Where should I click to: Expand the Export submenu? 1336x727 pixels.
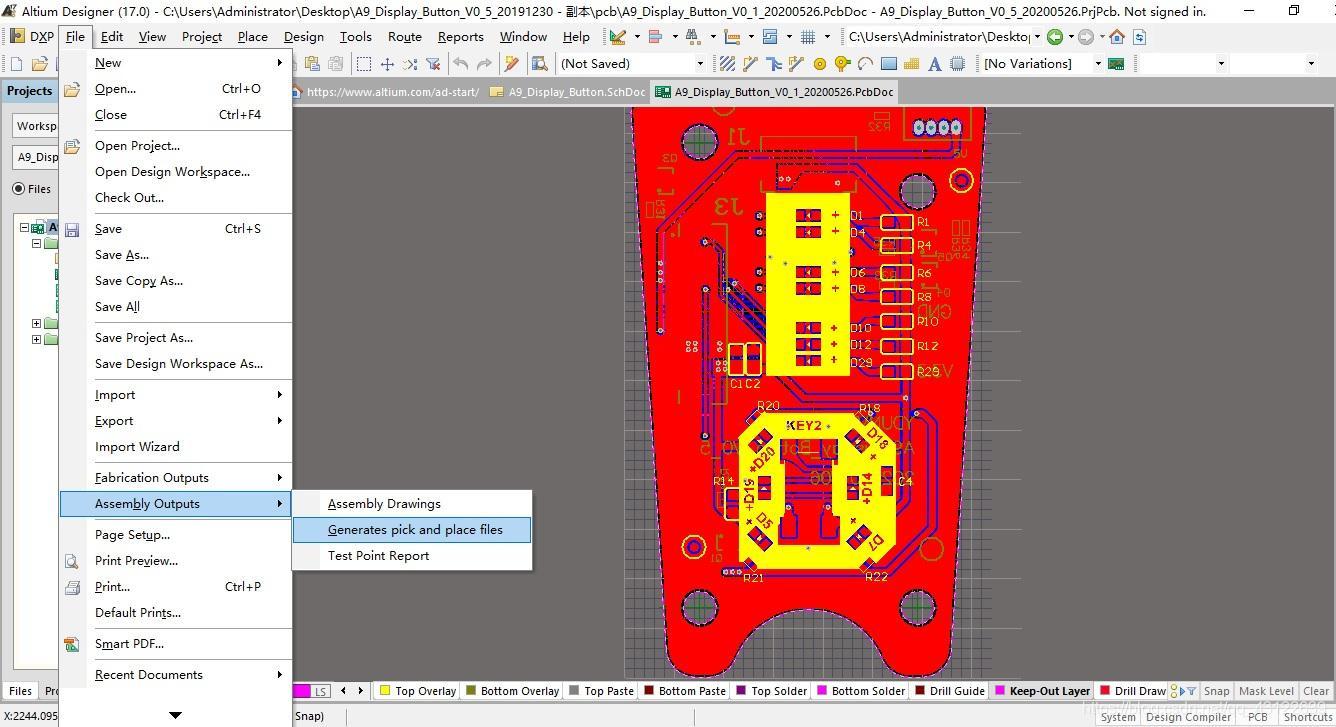176,421
